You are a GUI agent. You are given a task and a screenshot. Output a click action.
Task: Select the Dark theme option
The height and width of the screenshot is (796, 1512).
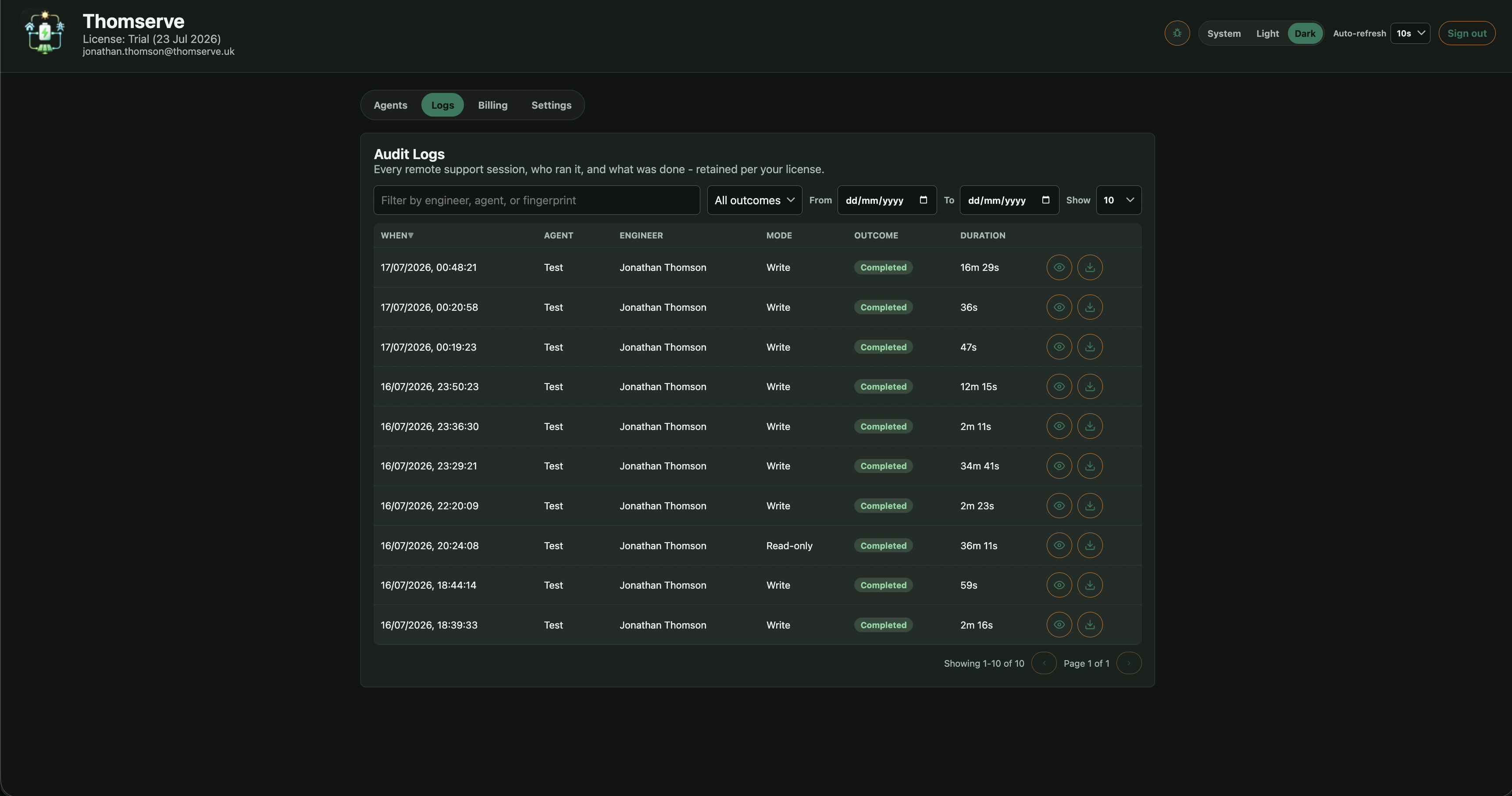(1305, 33)
